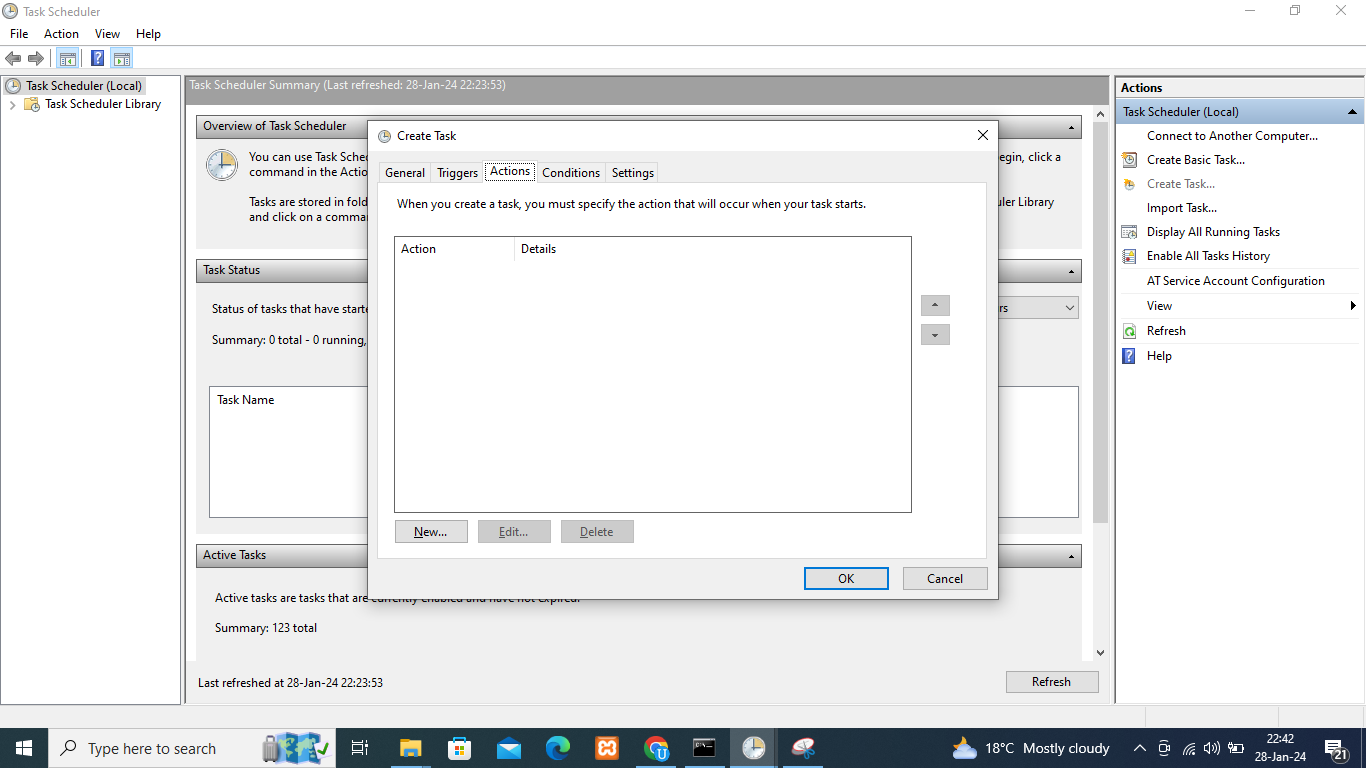Click Help in the Actions pane
The width and height of the screenshot is (1366, 768).
click(1159, 356)
